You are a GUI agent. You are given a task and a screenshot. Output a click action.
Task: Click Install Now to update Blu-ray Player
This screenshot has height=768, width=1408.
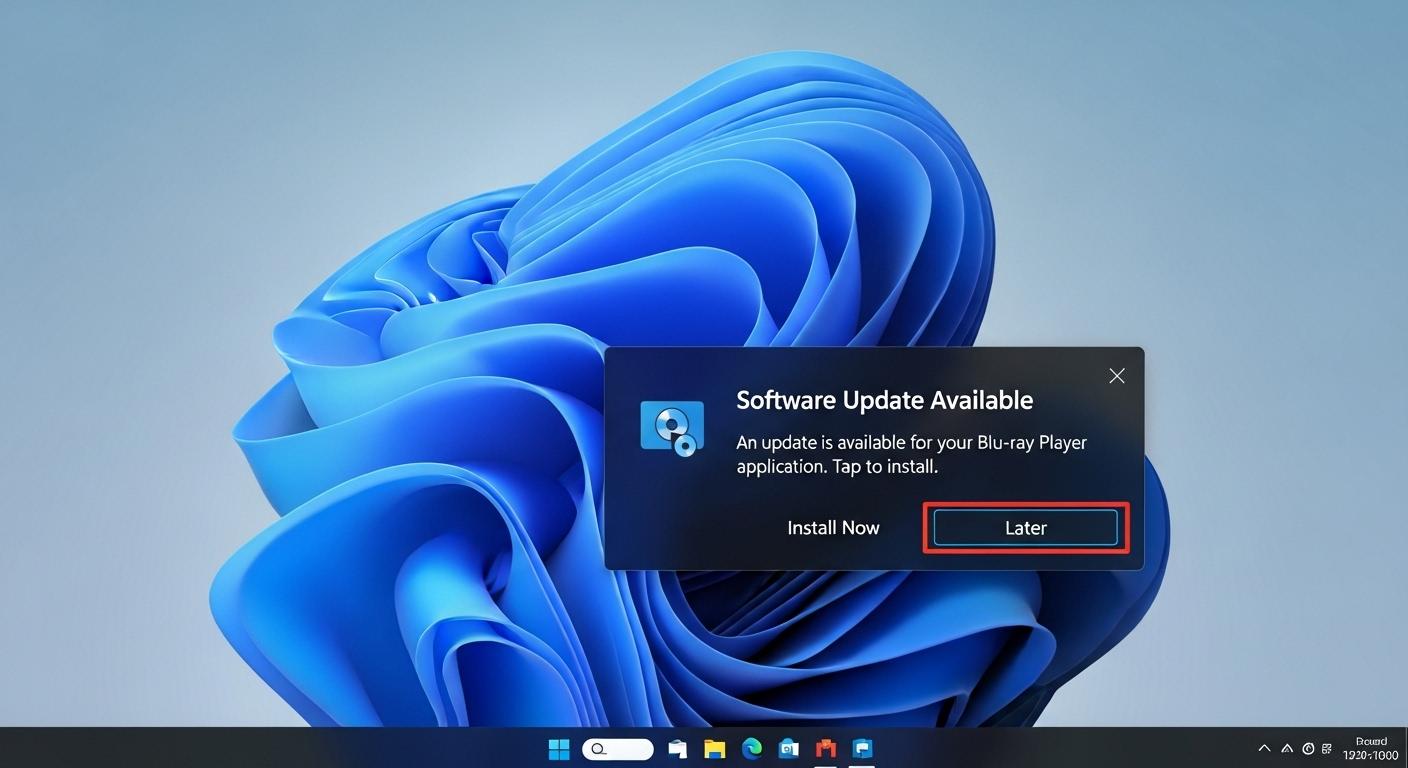(833, 528)
